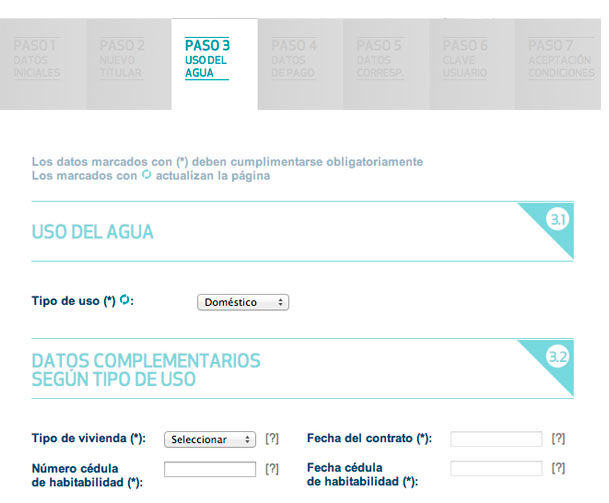The image size is (609, 503).
Task: Go to Paso 6 Clave Usuario tab
Action: click(472, 64)
